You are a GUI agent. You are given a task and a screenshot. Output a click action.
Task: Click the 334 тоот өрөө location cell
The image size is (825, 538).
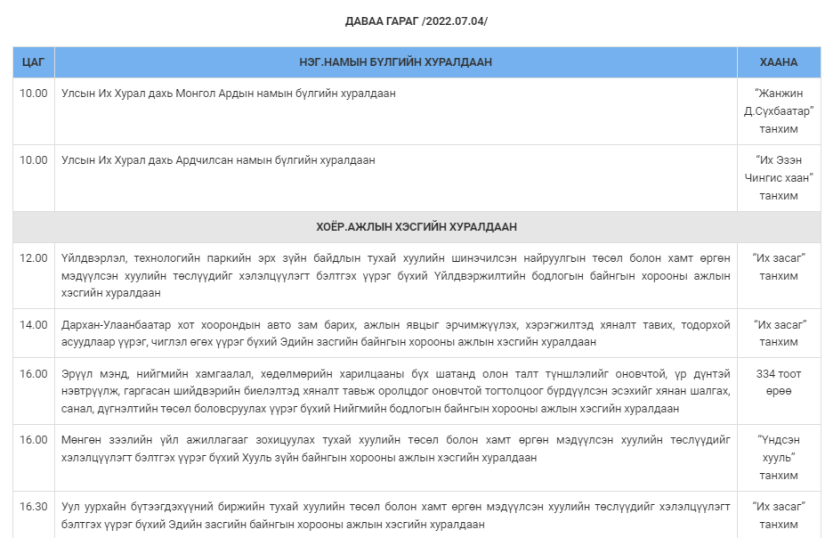coord(778,383)
